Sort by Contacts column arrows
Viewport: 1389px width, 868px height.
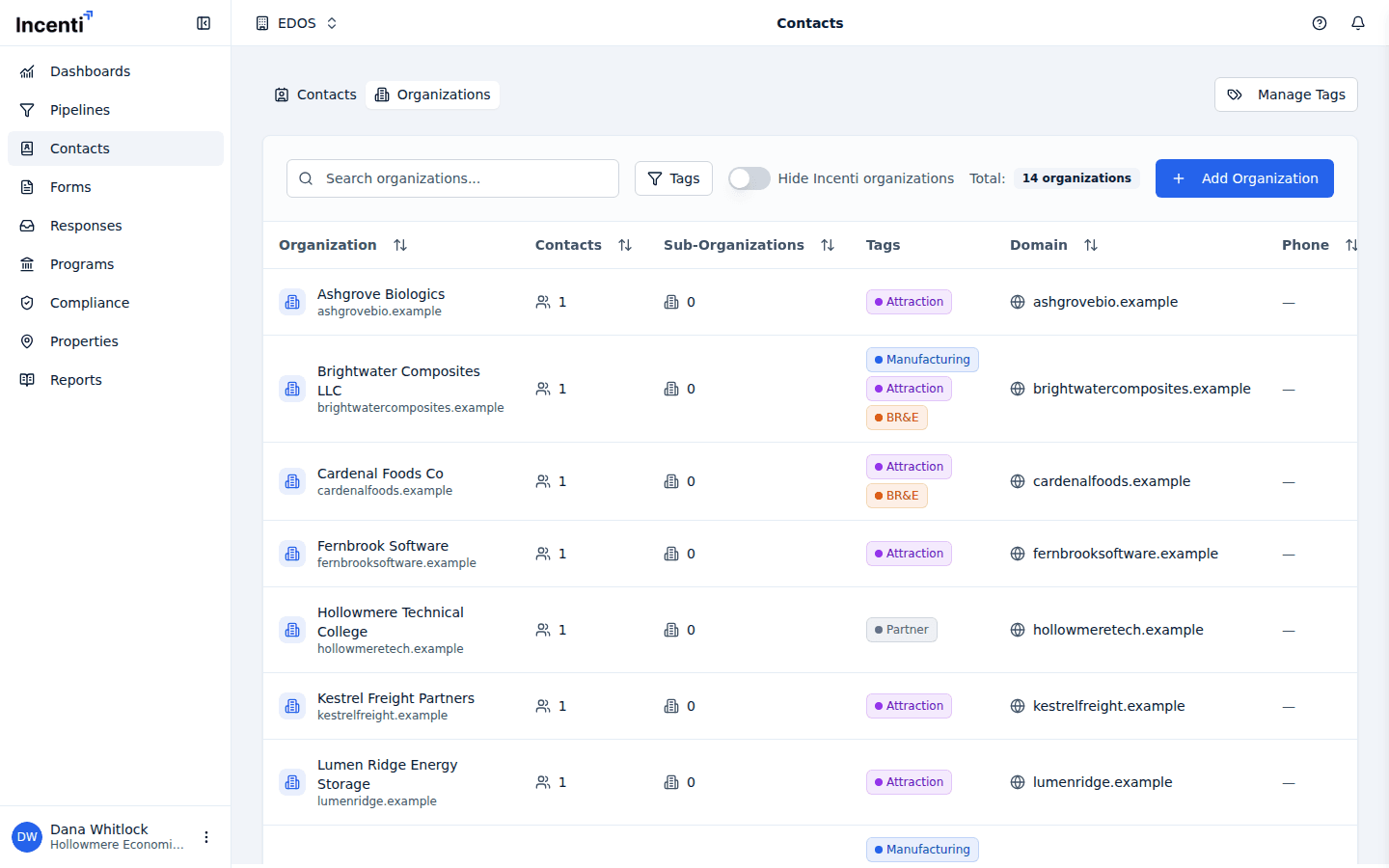(x=625, y=245)
